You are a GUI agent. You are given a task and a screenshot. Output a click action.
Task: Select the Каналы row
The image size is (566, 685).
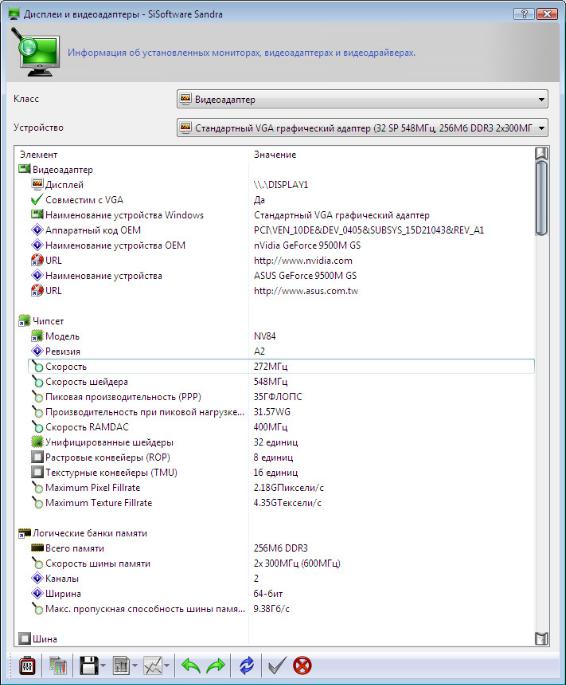(x=282, y=578)
